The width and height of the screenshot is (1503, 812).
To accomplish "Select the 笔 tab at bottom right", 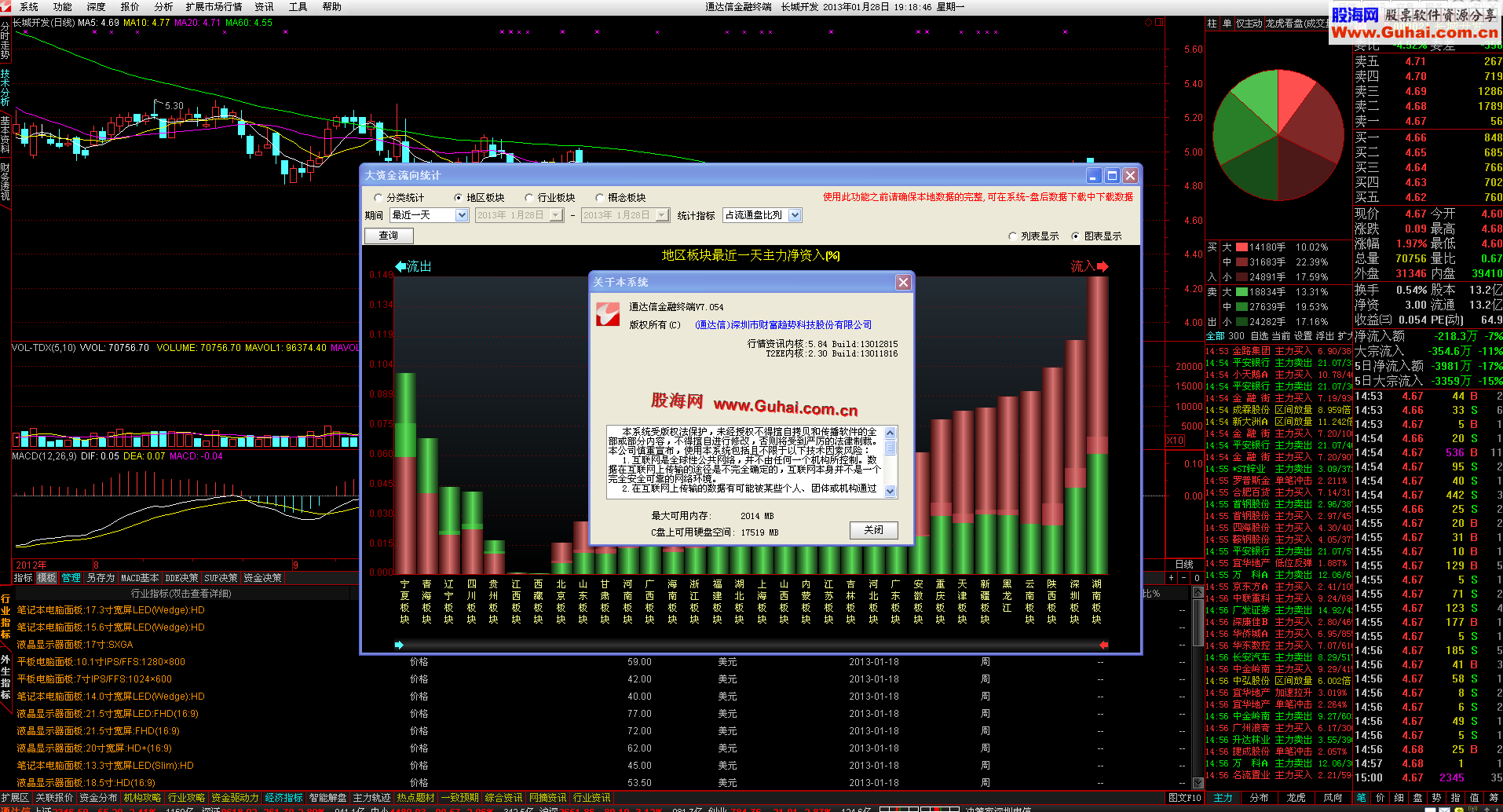I will (1361, 798).
